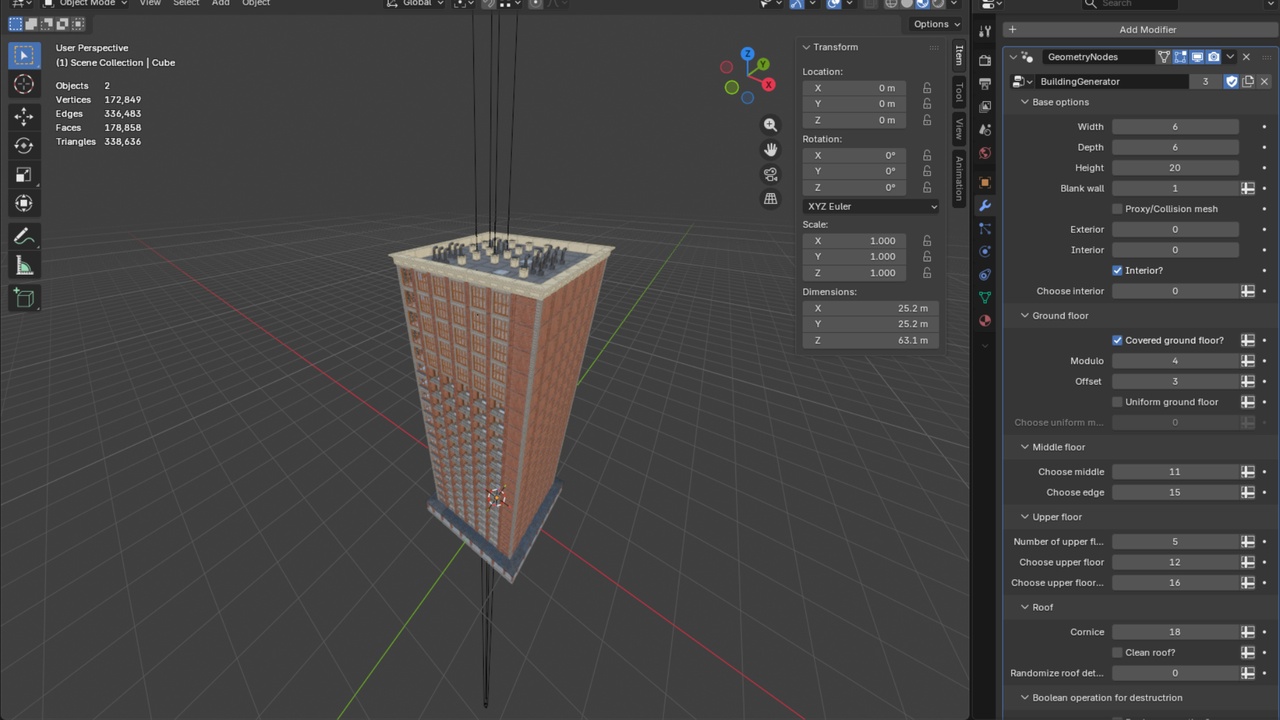
Task: Select the Measure ruler tool
Action: 24,266
